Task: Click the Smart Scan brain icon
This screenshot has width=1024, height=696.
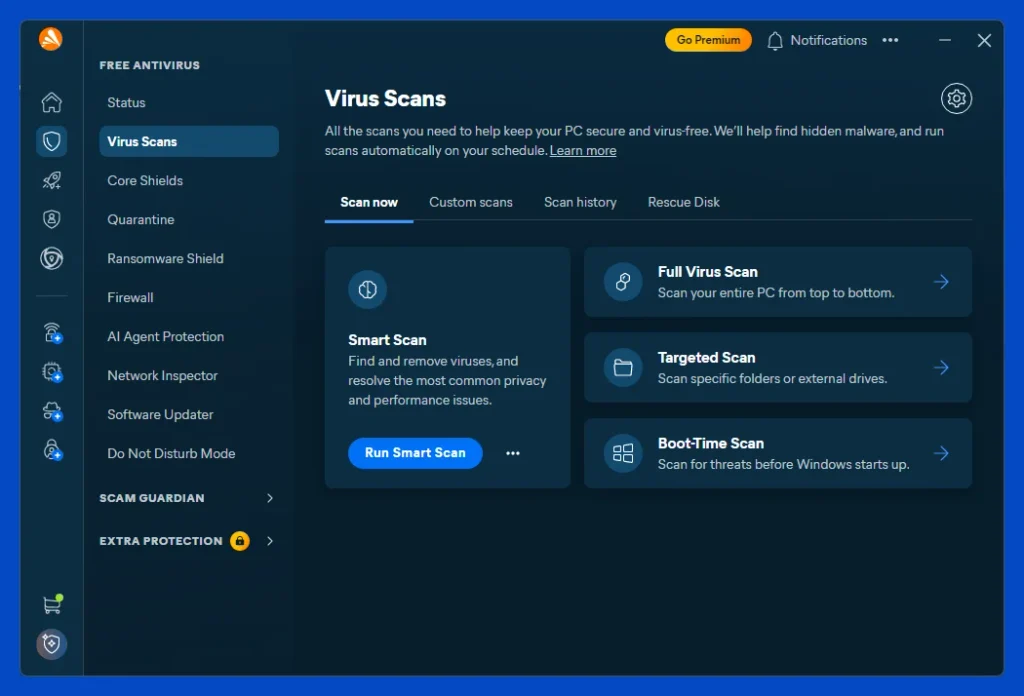Action: [x=367, y=289]
